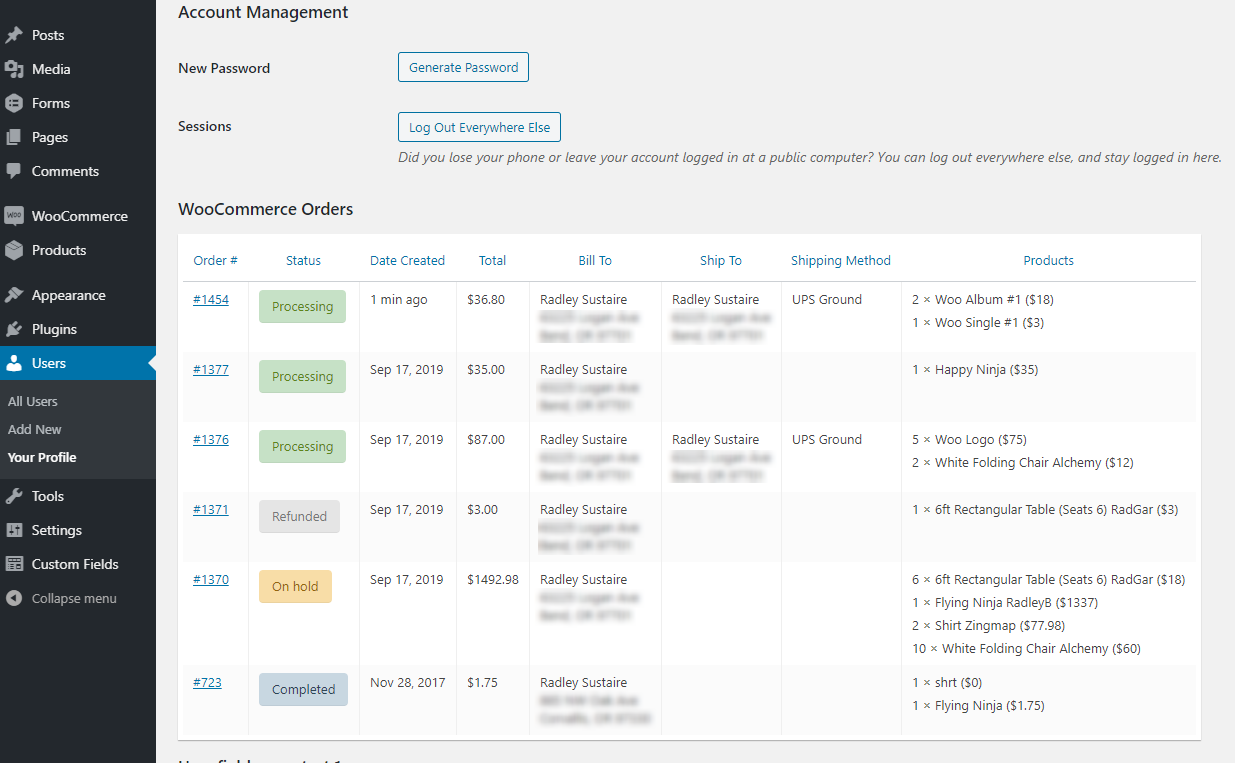The image size is (1235, 763).
Task: Click '1 min ago' date cell
Action: tap(399, 299)
